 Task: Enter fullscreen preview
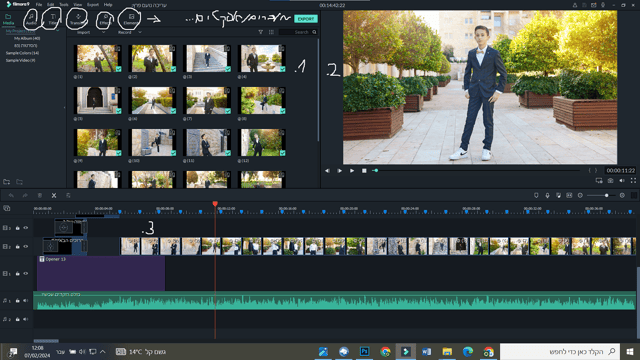(633, 181)
